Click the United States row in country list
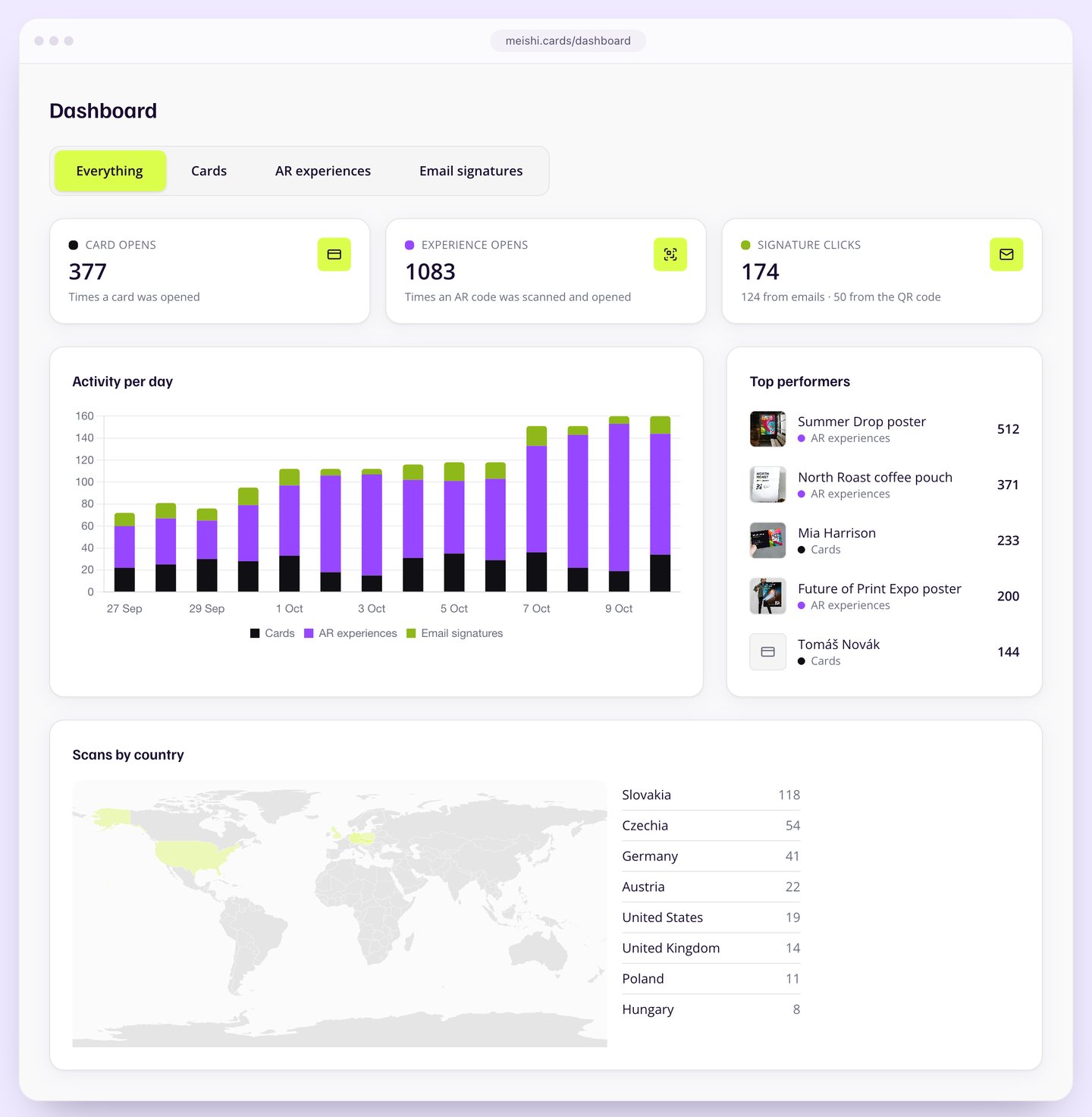This screenshot has height=1117, width=1092. coord(711,918)
